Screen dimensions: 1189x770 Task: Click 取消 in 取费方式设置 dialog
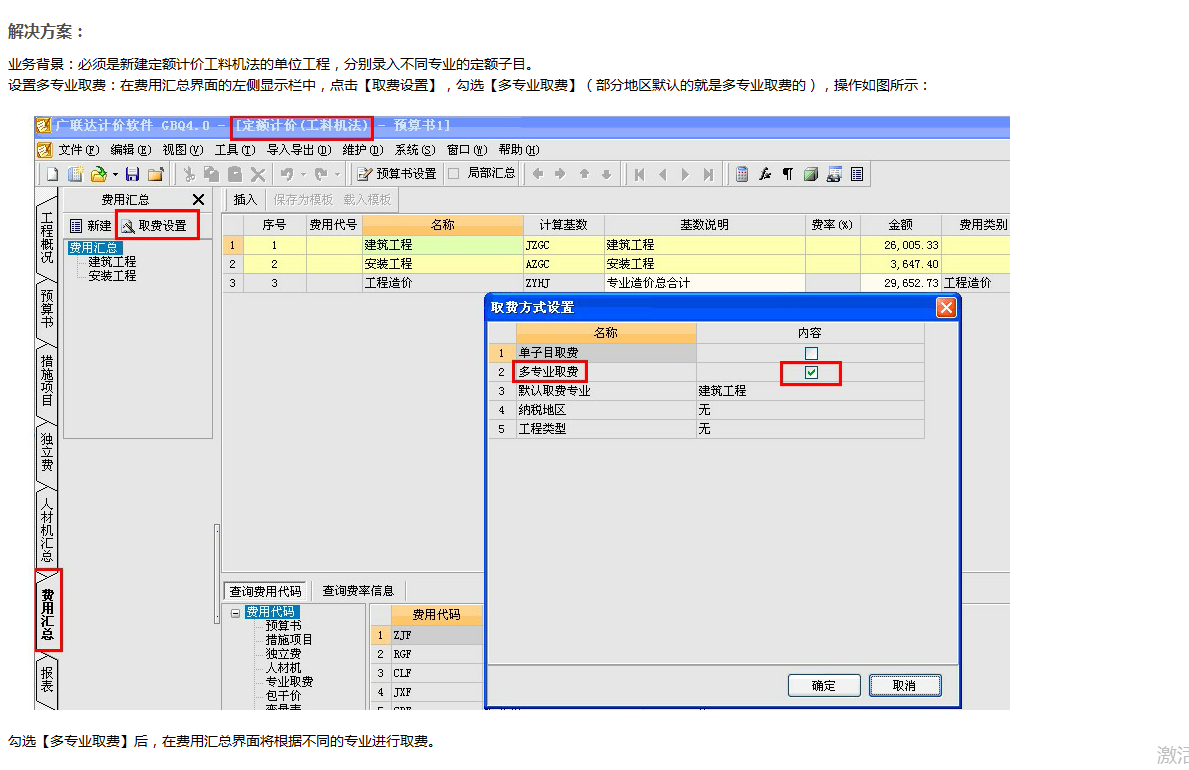click(905, 686)
